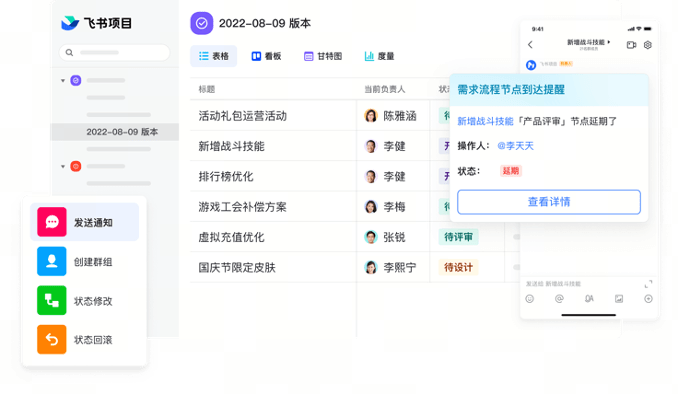Click the orange 状态回滚 undo icon
Image resolution: width=678 pixels, height=394 pixels.
tap(52, 340)
